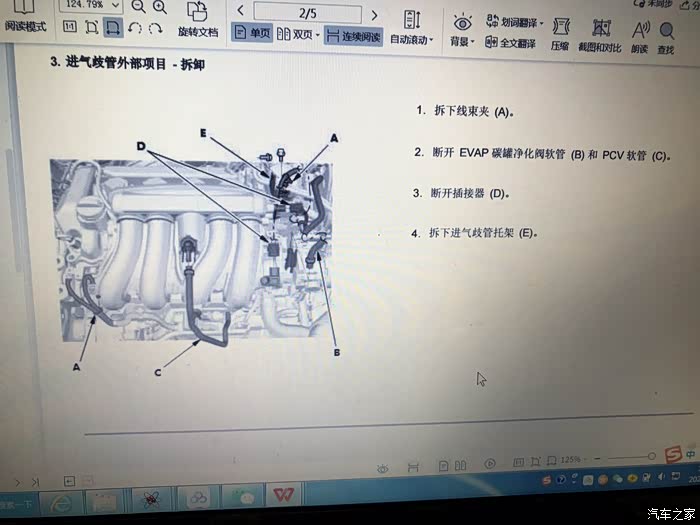Jump to last page in bottom bar

pyautogui.click(x=35, y=482)
